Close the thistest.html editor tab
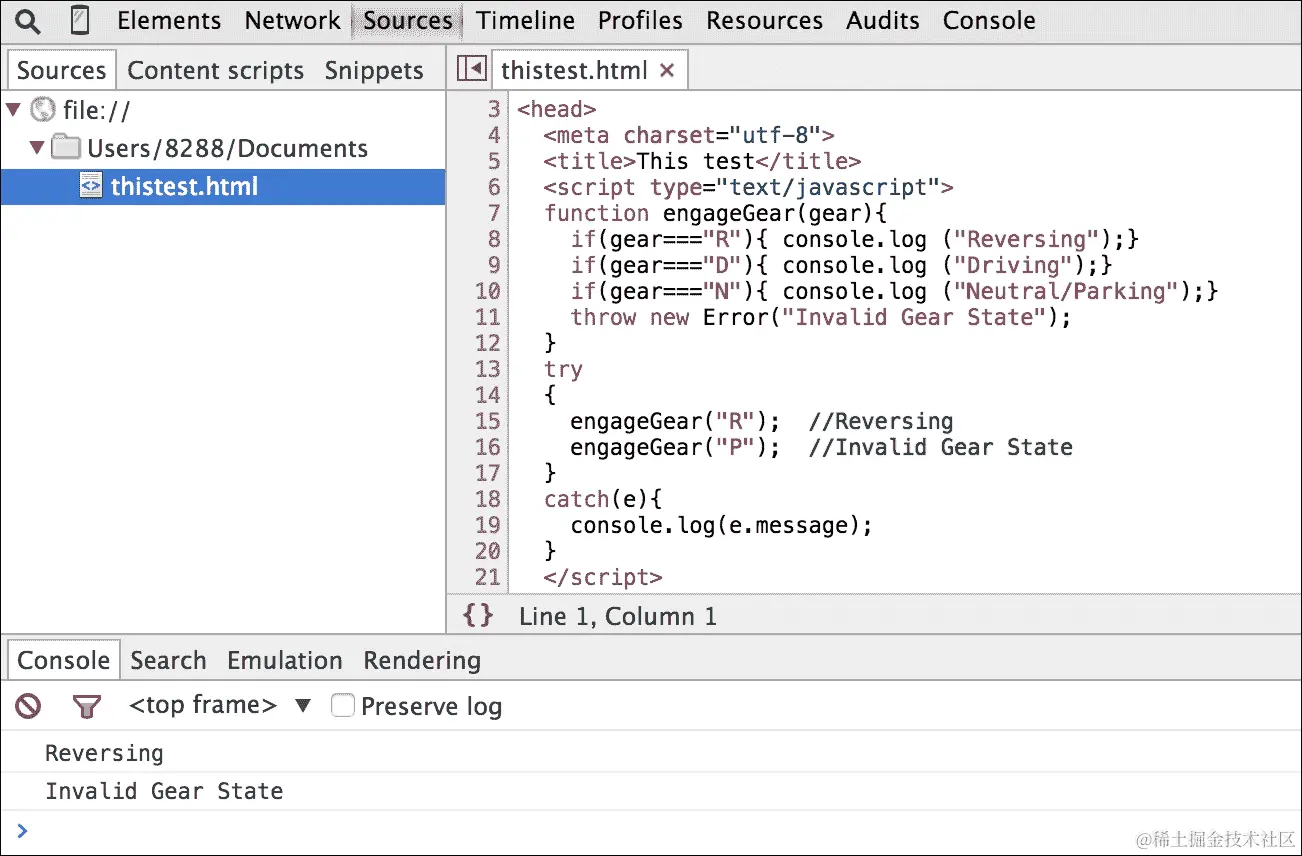 tap(667, 69)
